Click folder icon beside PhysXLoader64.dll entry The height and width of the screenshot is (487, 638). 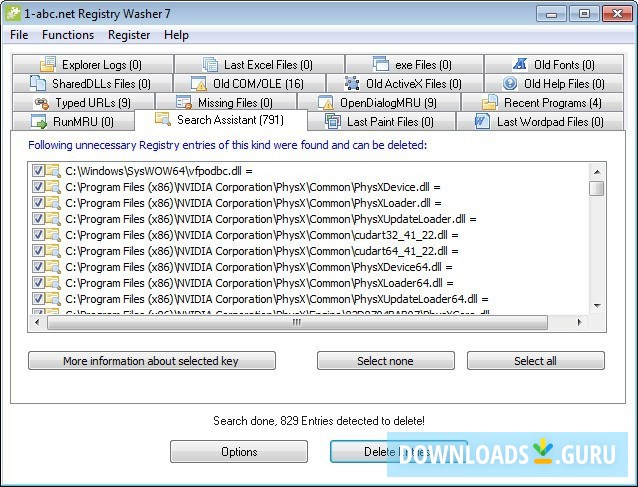tap(53, 283)
